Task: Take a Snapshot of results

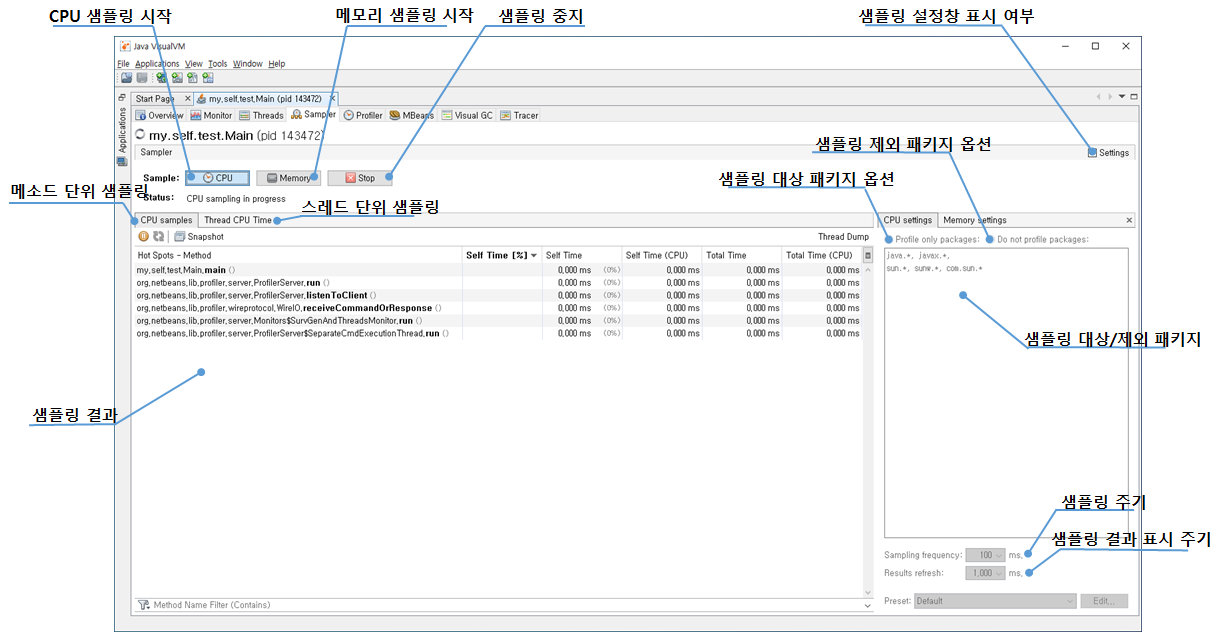Action: pos(198,237)
